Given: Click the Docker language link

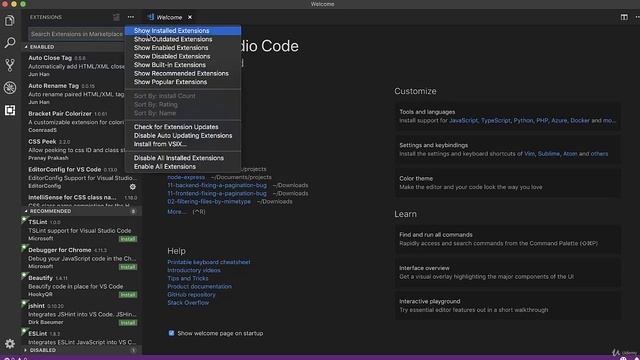Looking at the screenshot, I should pos(580,120).
